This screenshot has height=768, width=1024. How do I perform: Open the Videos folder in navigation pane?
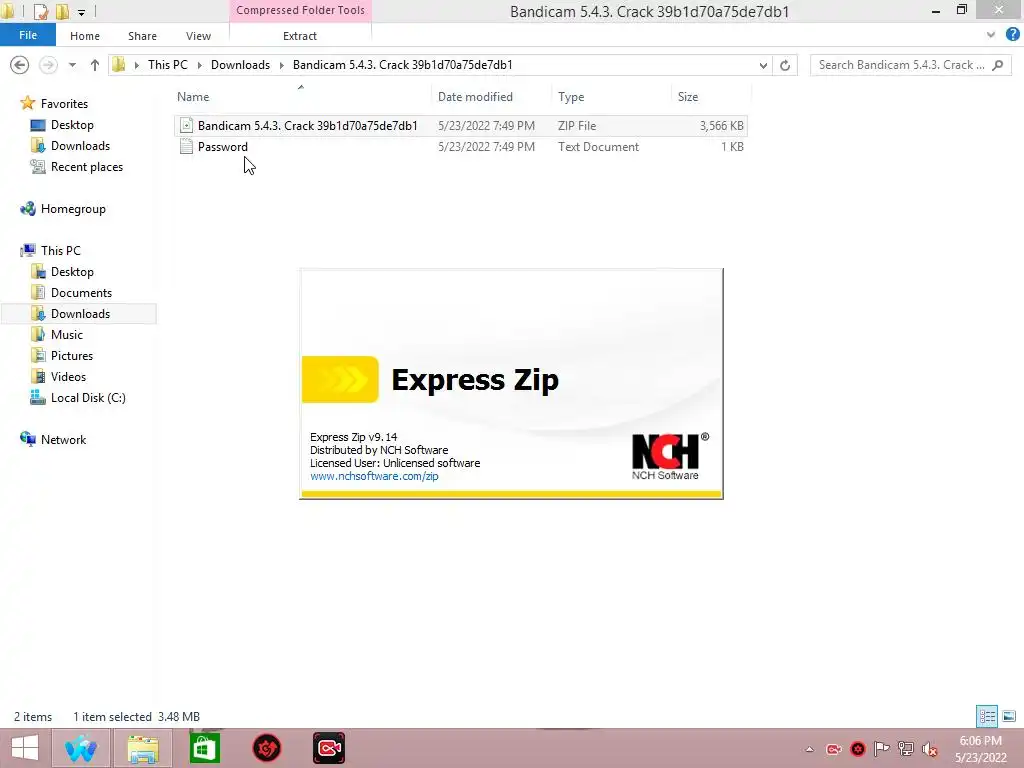pyautogui.click(x=68, y=377)
